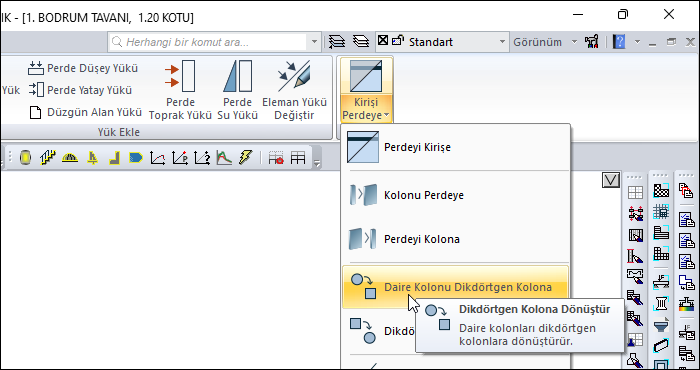700x370 pixels.
Task: Click the command search input field
Action: [208, 42]
